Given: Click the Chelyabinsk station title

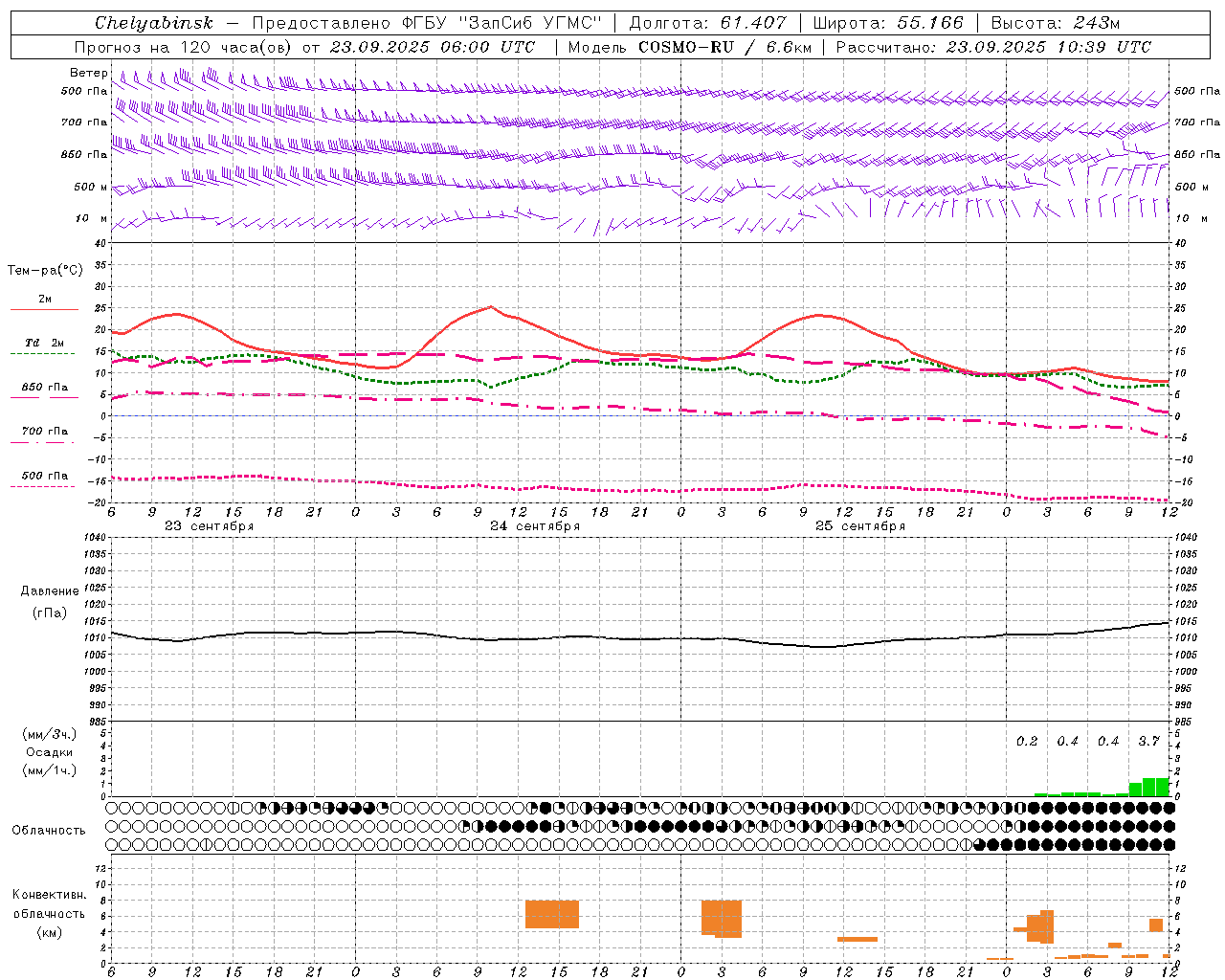Looking at the screenshot, I should click(154, 23).
